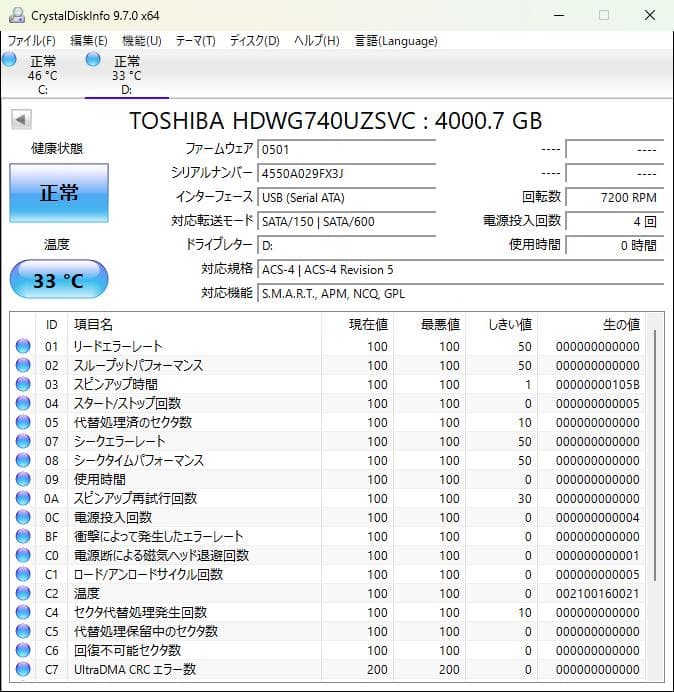Click status orb for ID 02 スループットパフォーマンス
The width and height of the screenshot is (674, 692).
point(23,365)
